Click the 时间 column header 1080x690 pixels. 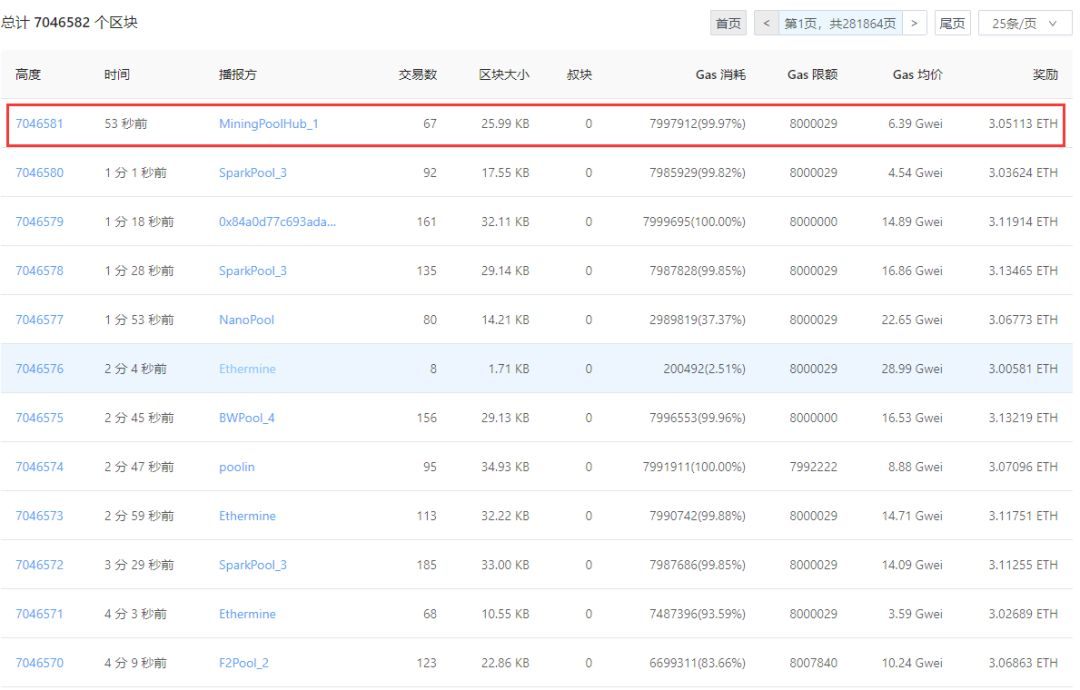coord(117,74)
